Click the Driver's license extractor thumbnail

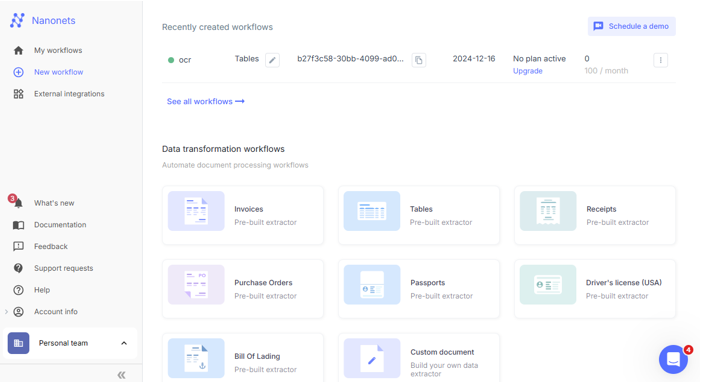(548, 284)
